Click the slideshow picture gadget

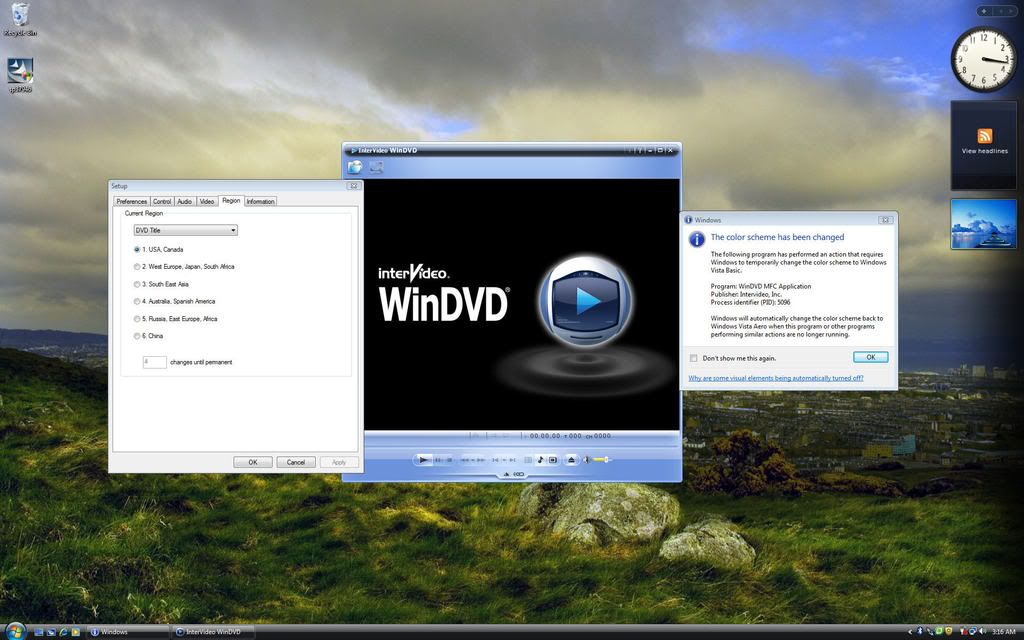[984, 224]
